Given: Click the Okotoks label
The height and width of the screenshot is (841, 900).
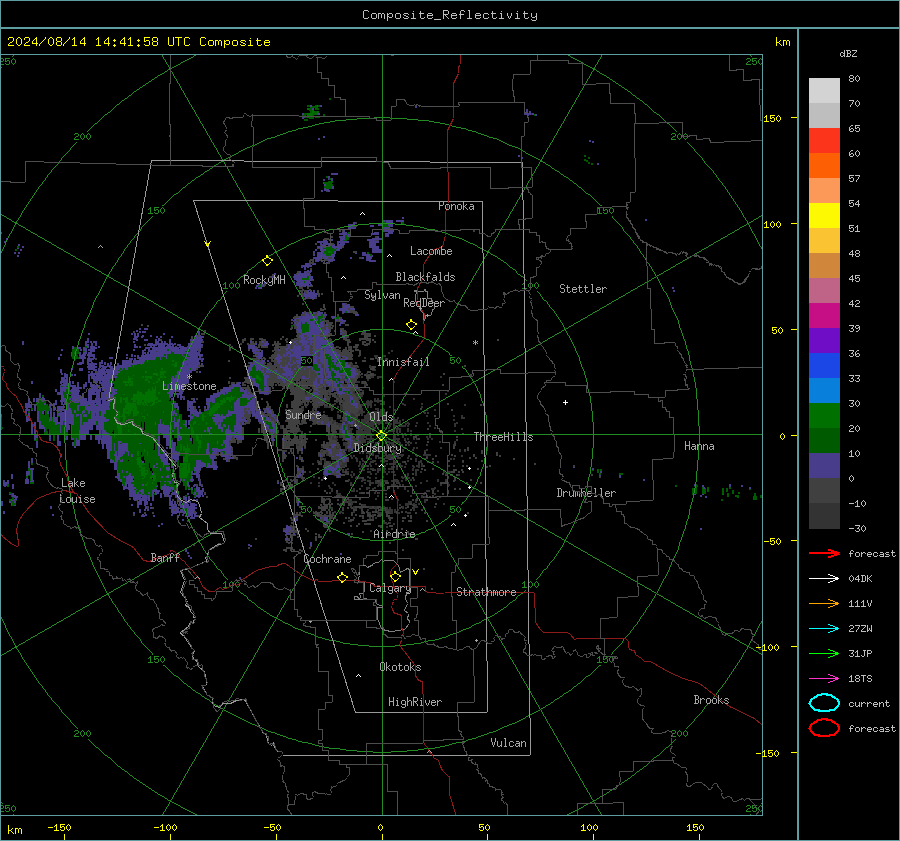Looking at the screenshot, I should 400,667.
